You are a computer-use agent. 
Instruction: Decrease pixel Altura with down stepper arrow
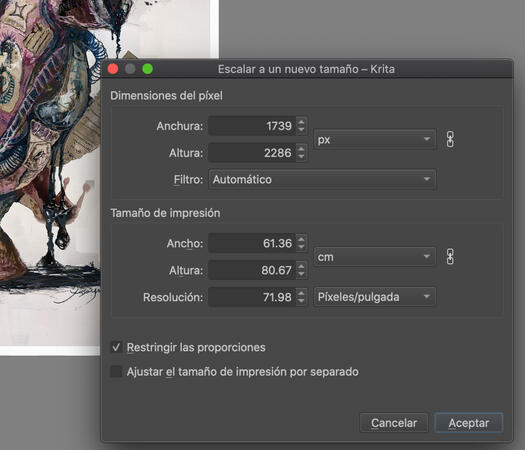[x=301, y=157]
